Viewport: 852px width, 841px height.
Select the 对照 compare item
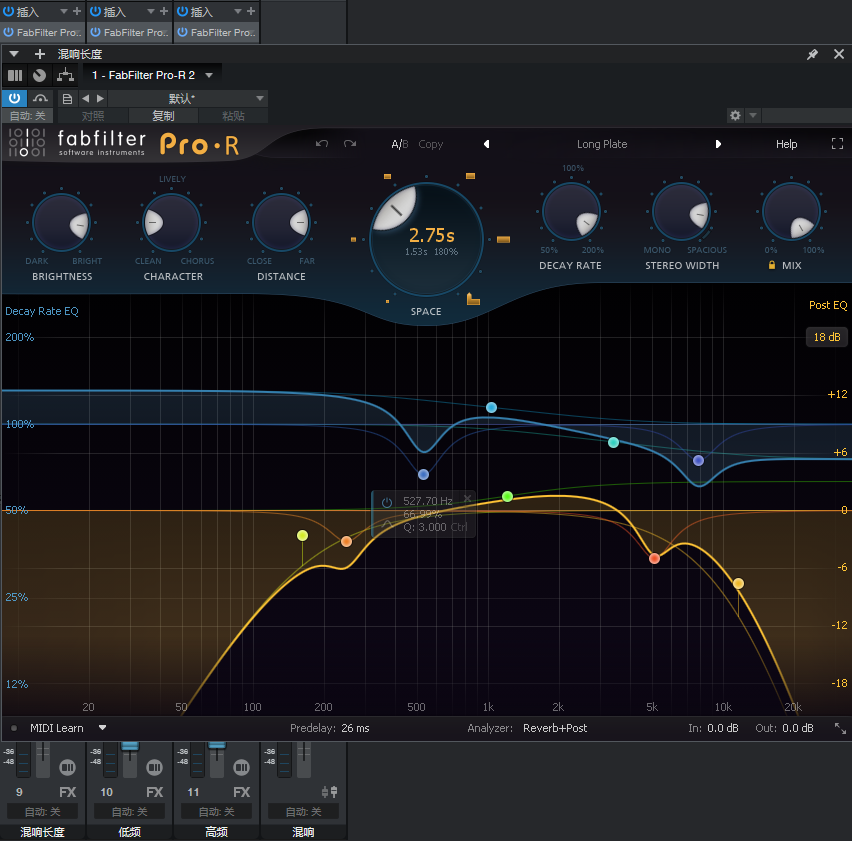tap(92, 116)
